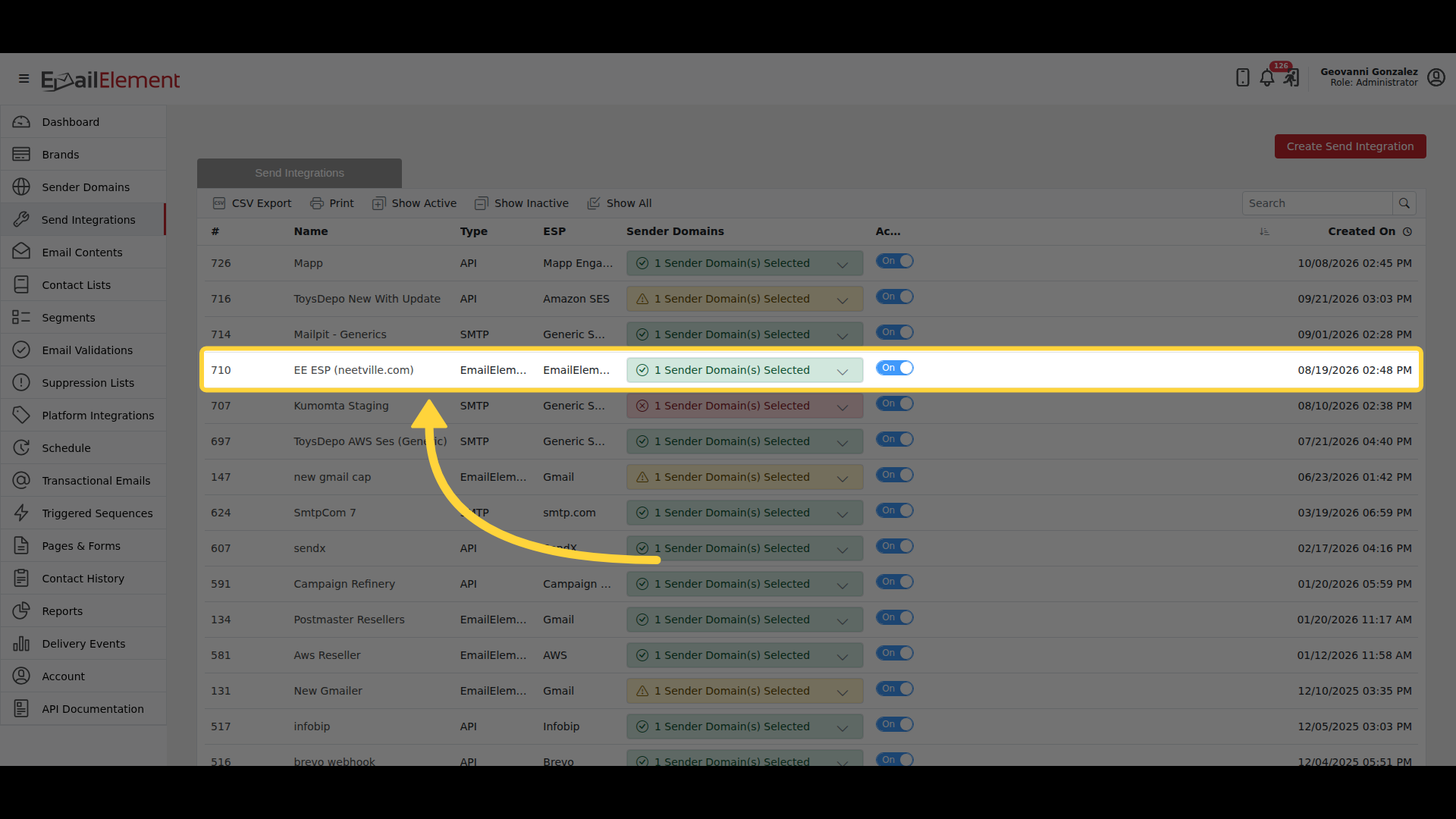1456x819 pixels.
Task: Open Dashboard from sidebar
Action: tap(83, 122)
